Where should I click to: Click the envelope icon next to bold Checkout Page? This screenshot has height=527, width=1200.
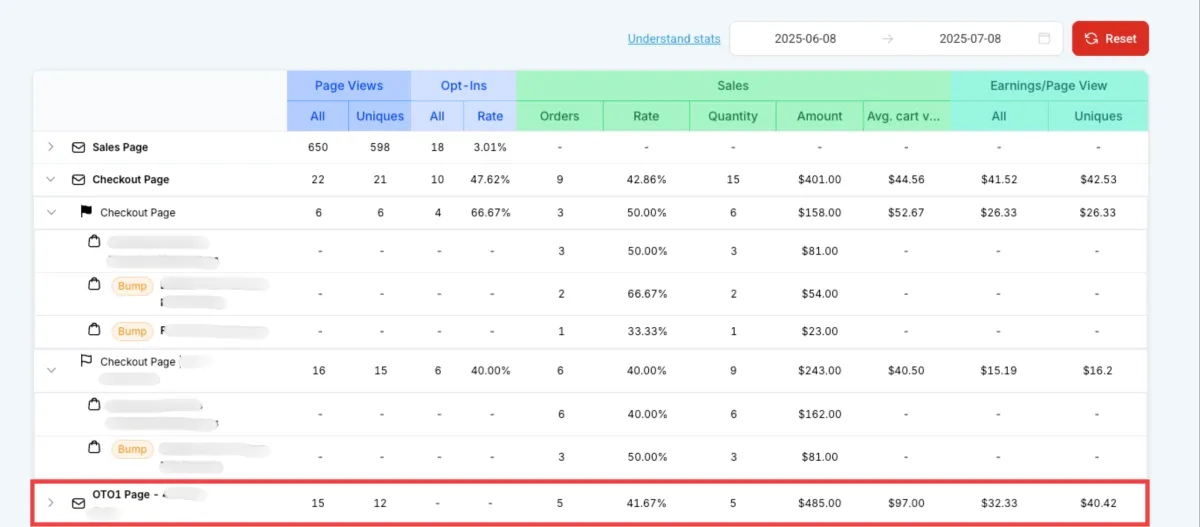coord(78,180)
